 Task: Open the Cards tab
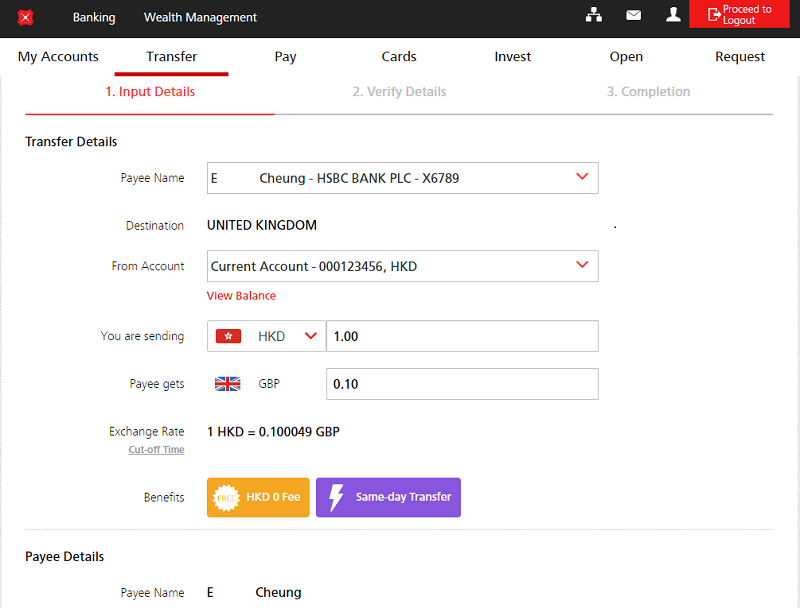[398, 57]
